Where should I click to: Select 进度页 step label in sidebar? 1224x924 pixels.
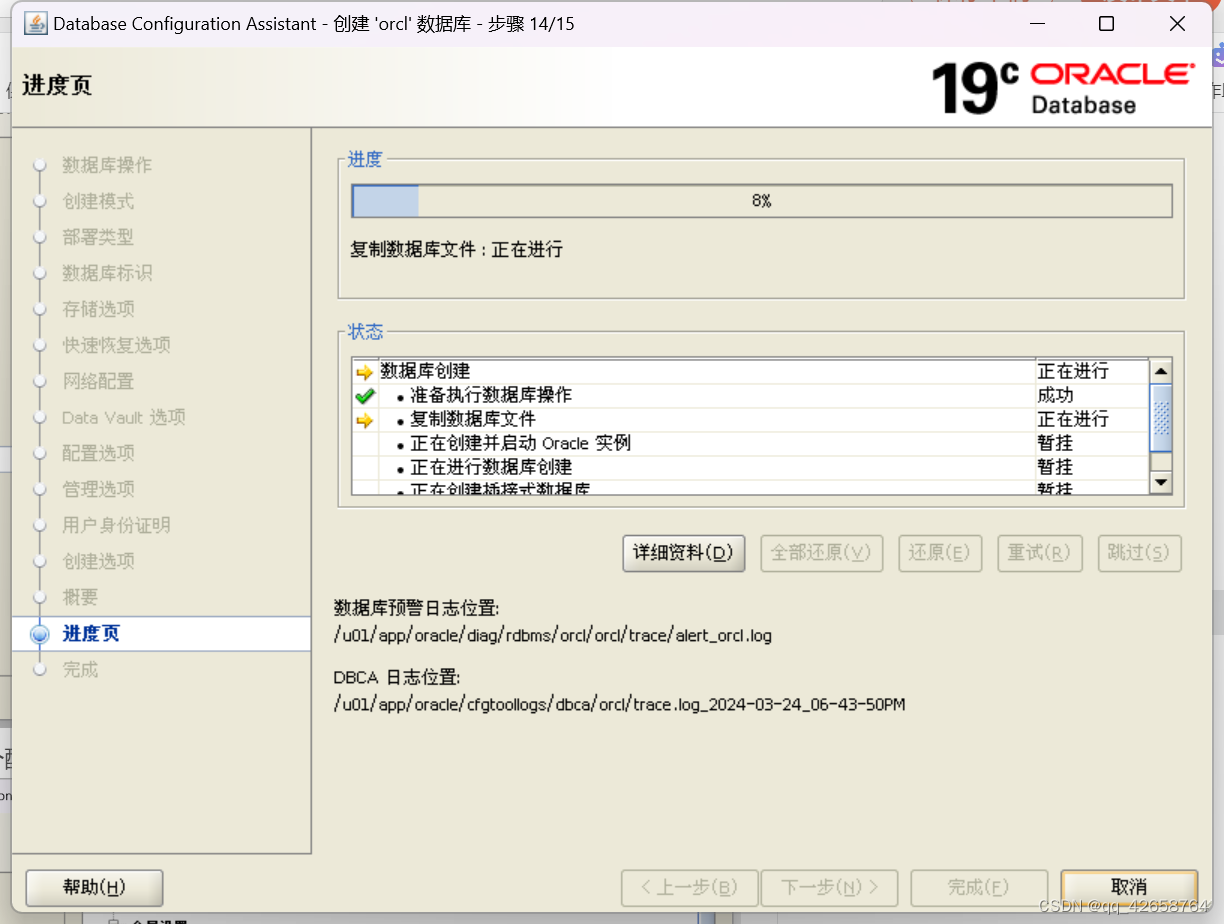pos(91,633)
